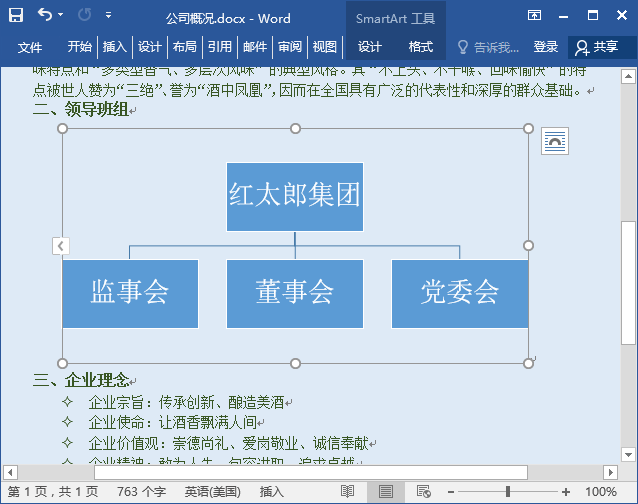Viewport: 638px width, 504px height.
Task: Open SmartArt Tools 格式 tab
Action: (420, 47)
